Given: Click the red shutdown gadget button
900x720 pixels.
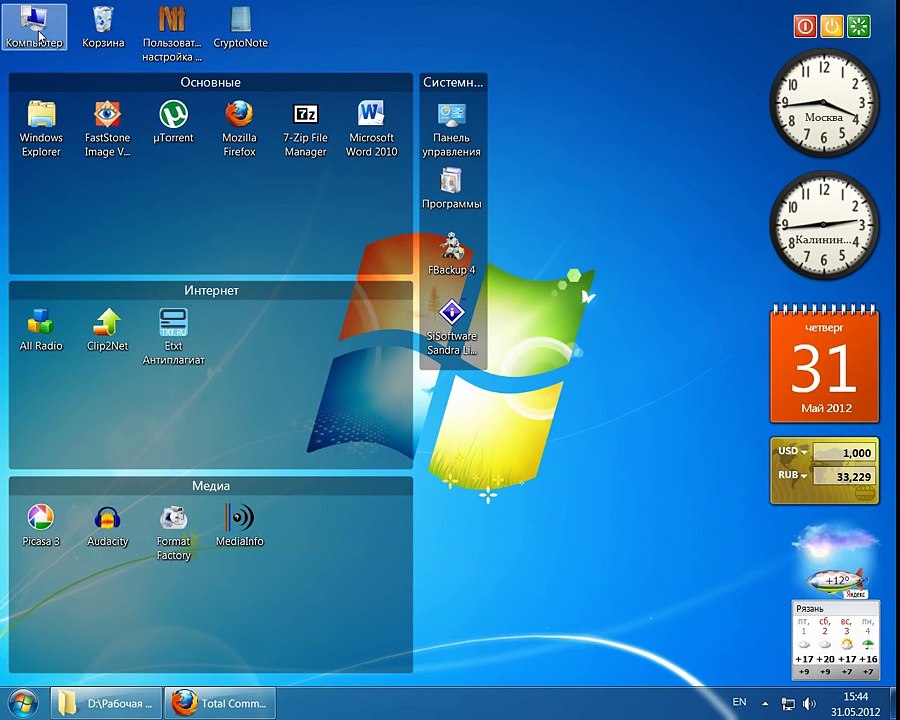Looking at the screenshot, I should [805, 26].
